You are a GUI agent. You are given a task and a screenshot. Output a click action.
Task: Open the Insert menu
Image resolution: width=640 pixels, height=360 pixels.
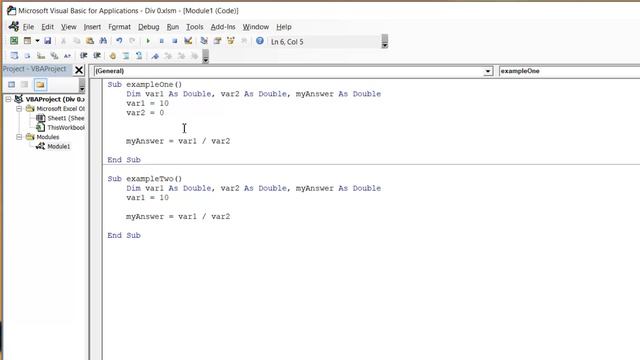pos(92,27)
